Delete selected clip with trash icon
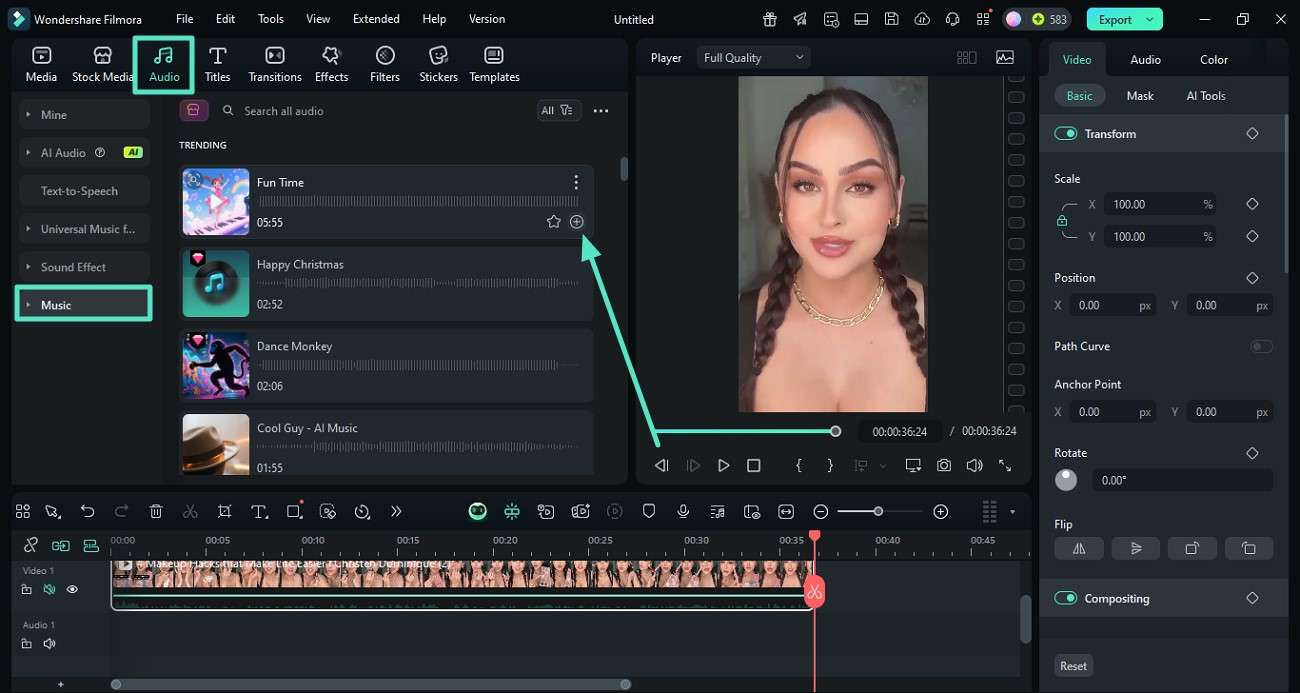Image resolution: width=1300 pixels, height=693 pixels. (x=156, y=511)
